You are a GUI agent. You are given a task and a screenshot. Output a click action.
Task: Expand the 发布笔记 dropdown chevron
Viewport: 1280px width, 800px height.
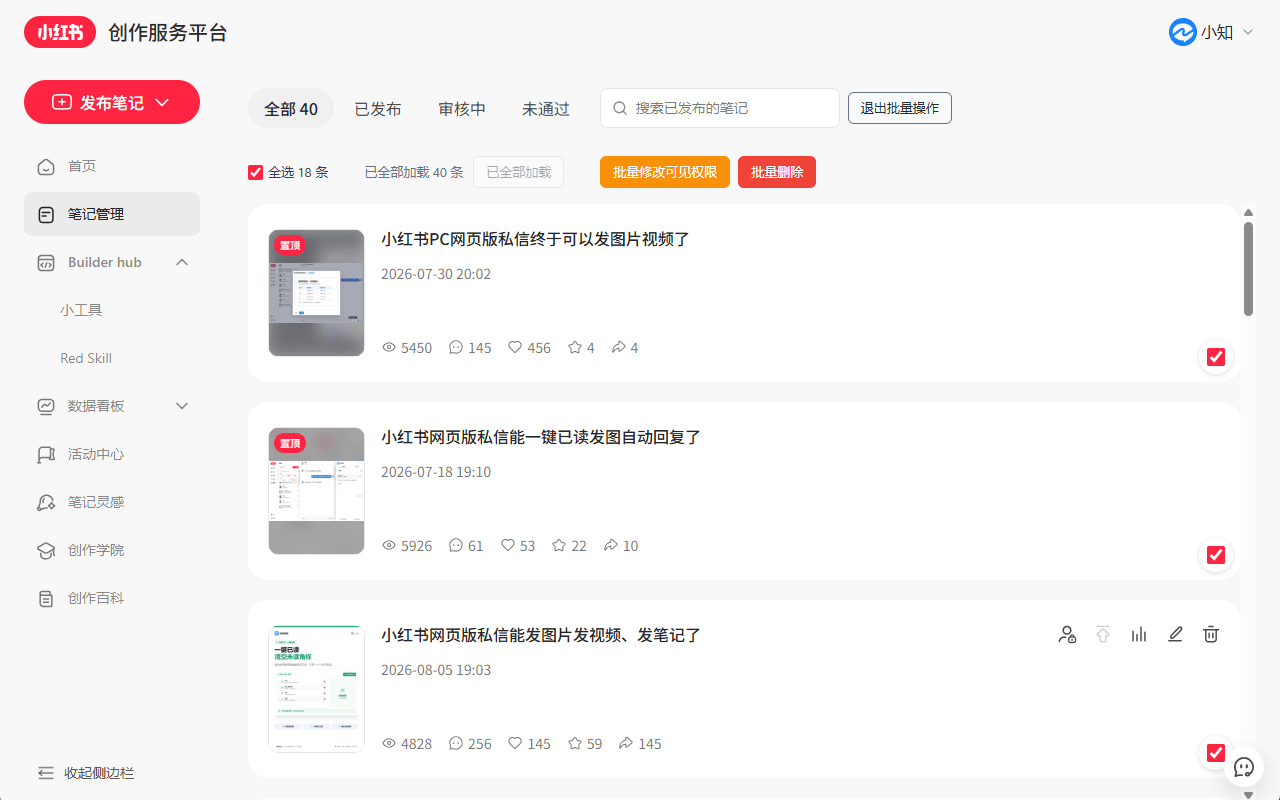point(163,102)
